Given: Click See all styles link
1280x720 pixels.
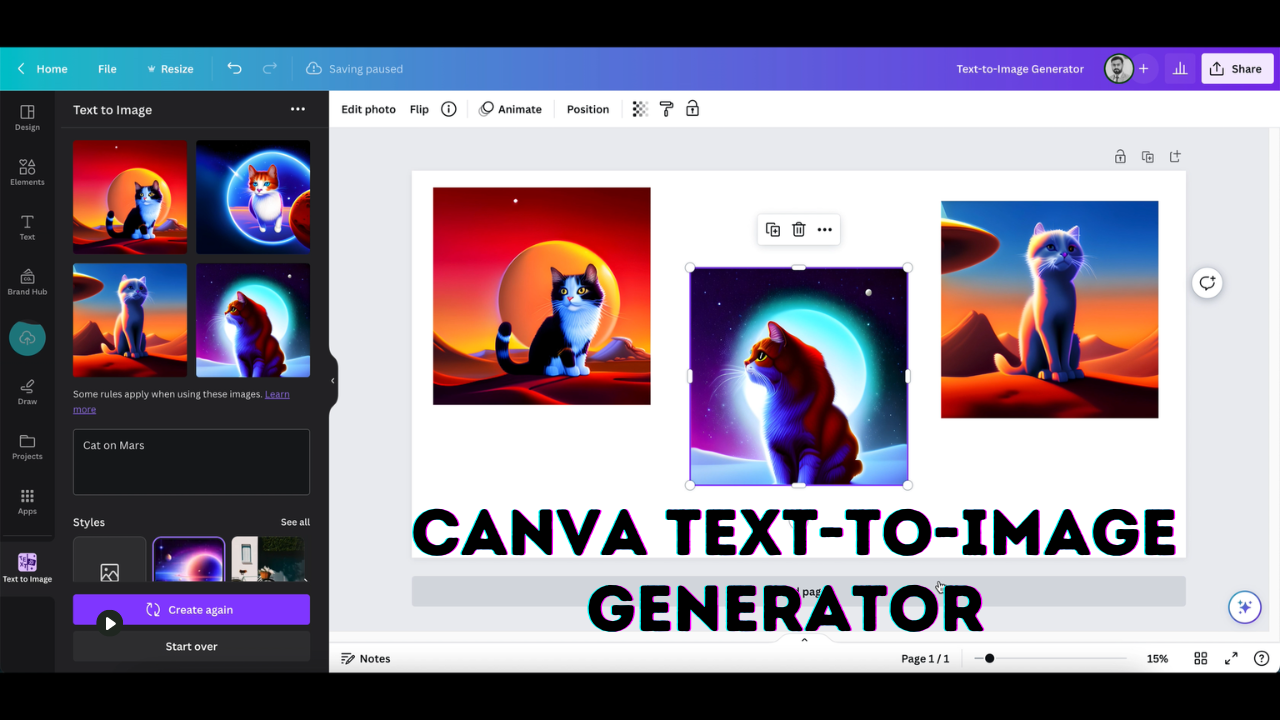Looking at the screenshot, I should tap(295, 522).
